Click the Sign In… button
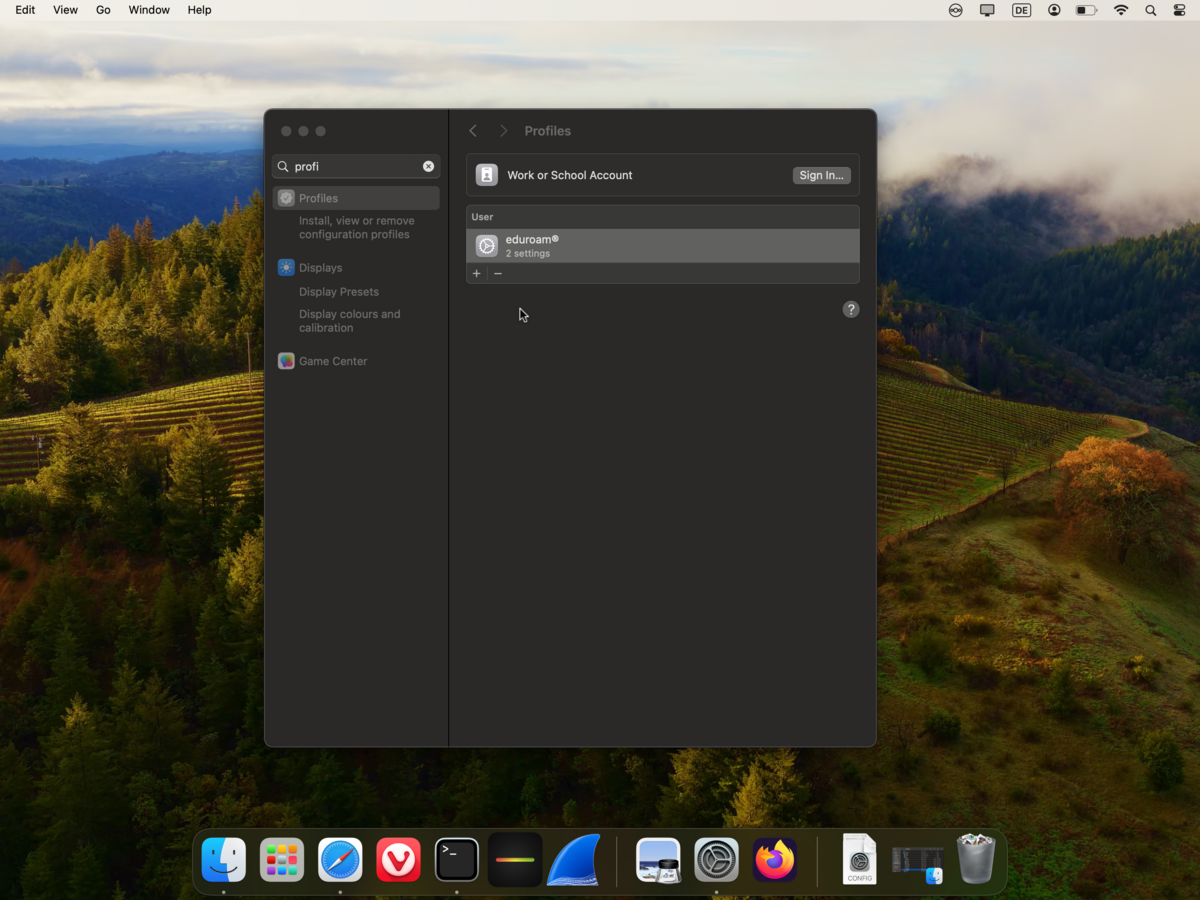Image resolution: width=1200 pixels, height=900 pixels. coord(821,175)
